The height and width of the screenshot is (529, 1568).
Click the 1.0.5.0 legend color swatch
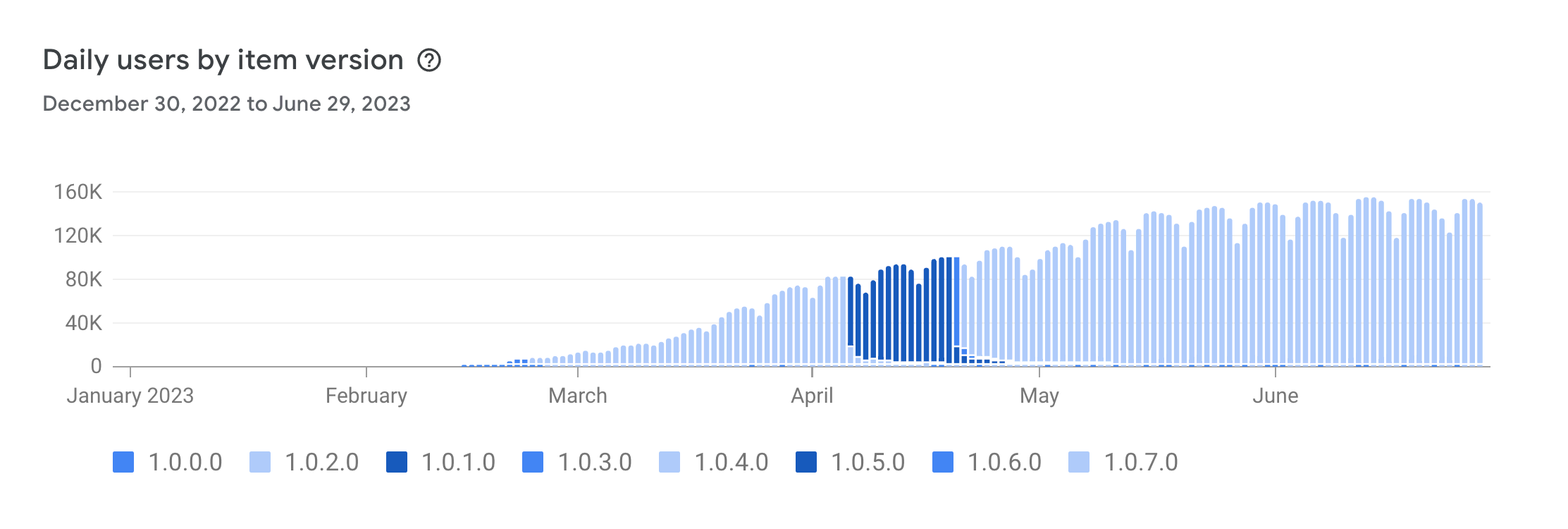pyautogui.click(x=806, y=463)
